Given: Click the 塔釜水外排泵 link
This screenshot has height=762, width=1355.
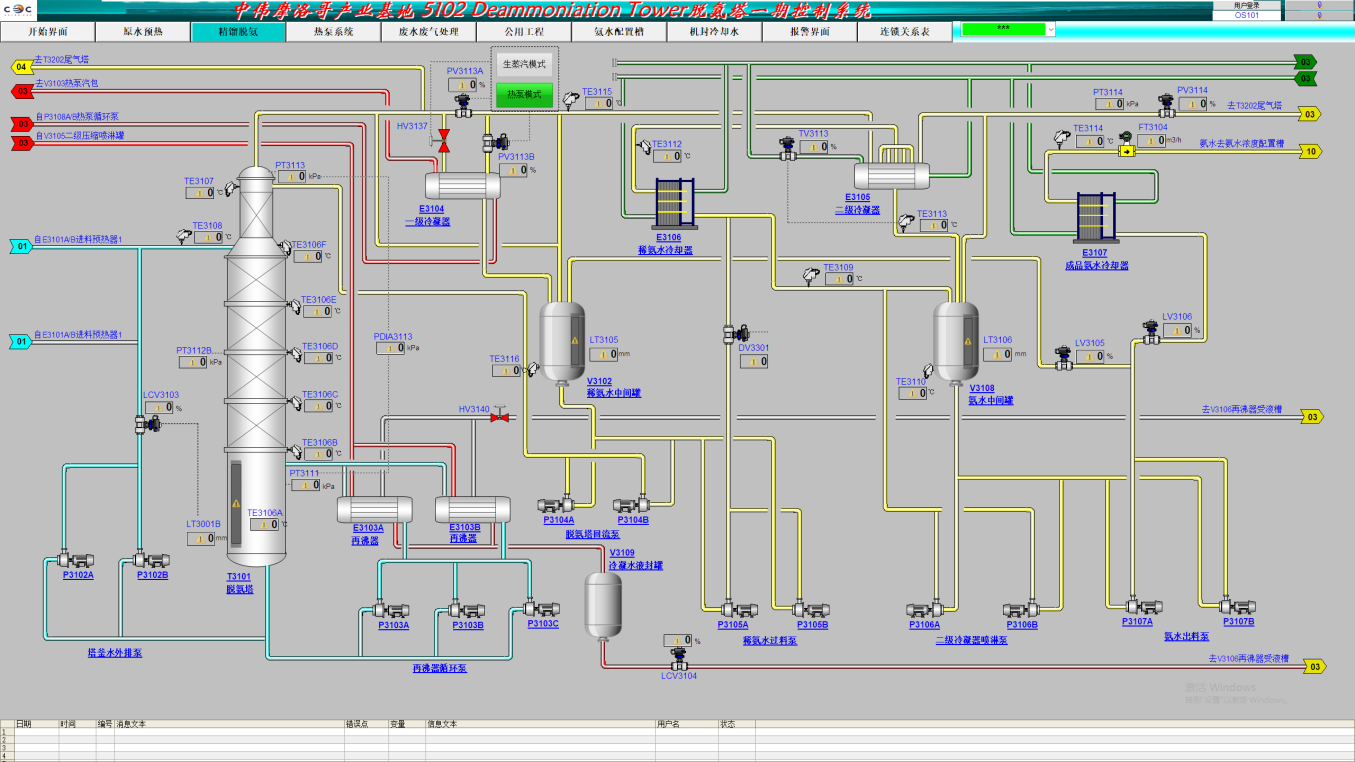Looking at the screenshot, I should (x=115, y=653).
